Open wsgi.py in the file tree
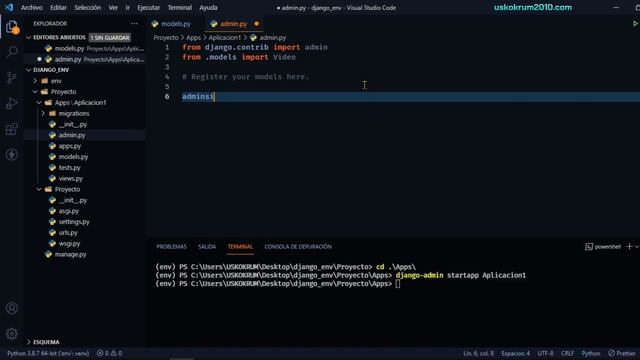The image size is (640, 360). click(69, 243)
